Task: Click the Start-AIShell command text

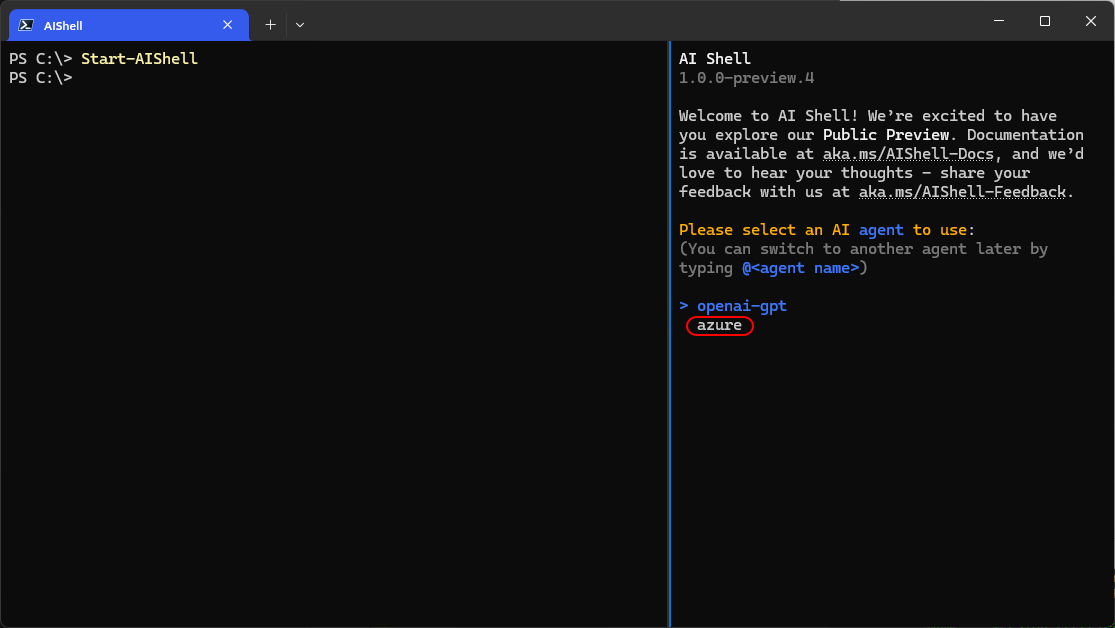Action: tap(139, 58)
